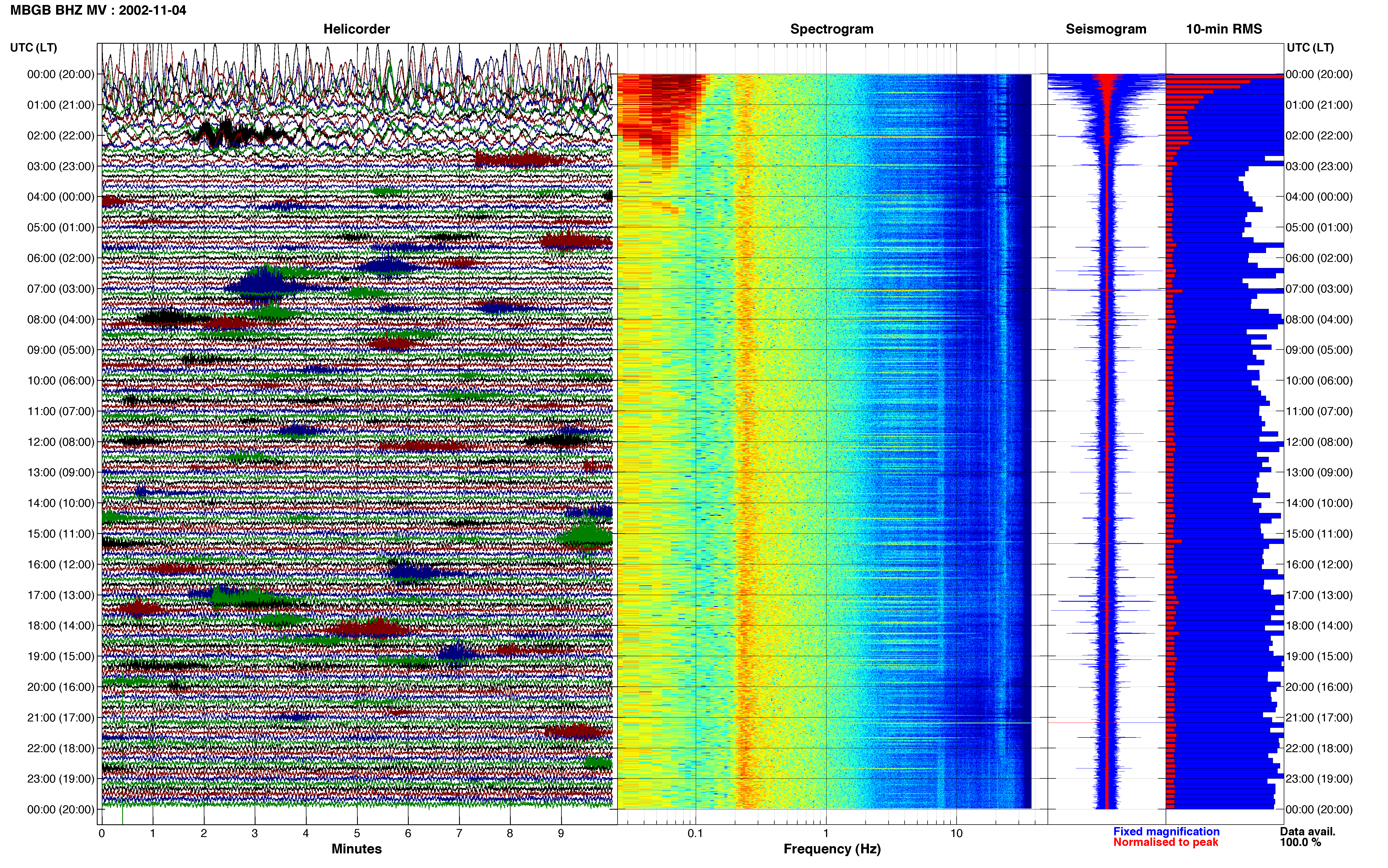The width and height of the screenshot is (1388, 868).
Task: Click the left time label '17:00 (13:00)'
Action: pos(61,595)
